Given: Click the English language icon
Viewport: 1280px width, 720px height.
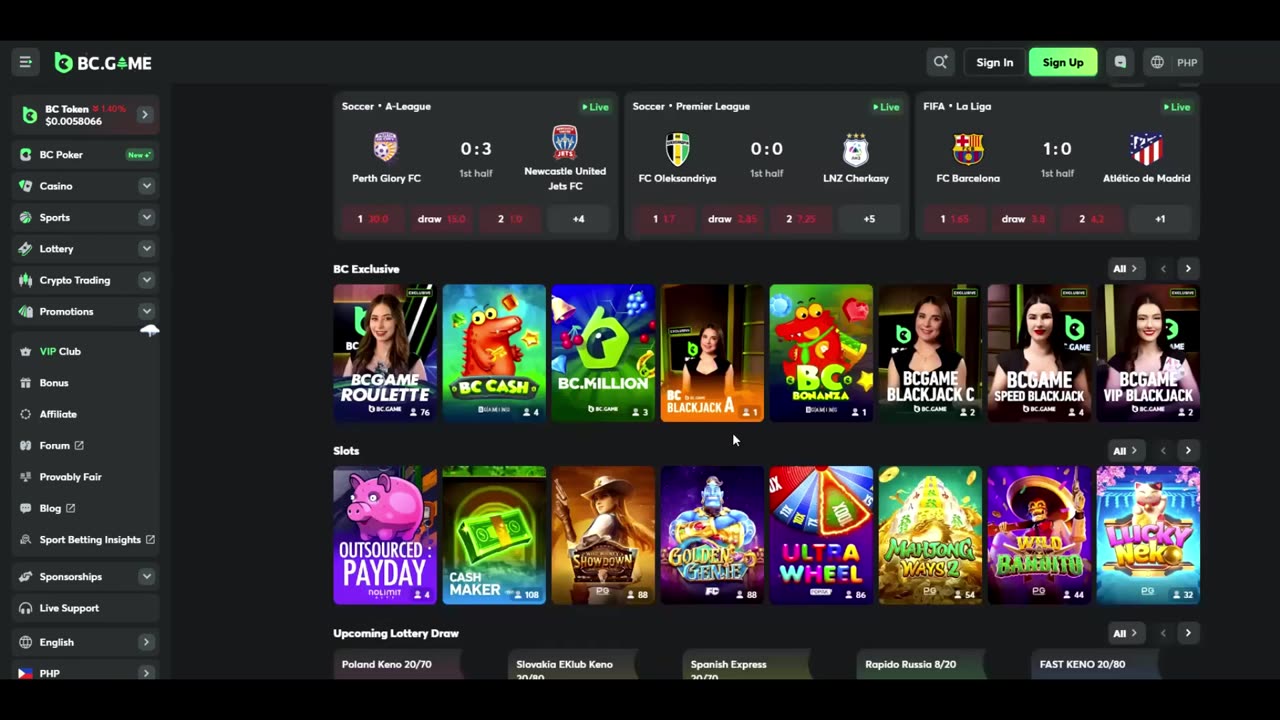Looking at the screenshot, I should tap(26, 642).
